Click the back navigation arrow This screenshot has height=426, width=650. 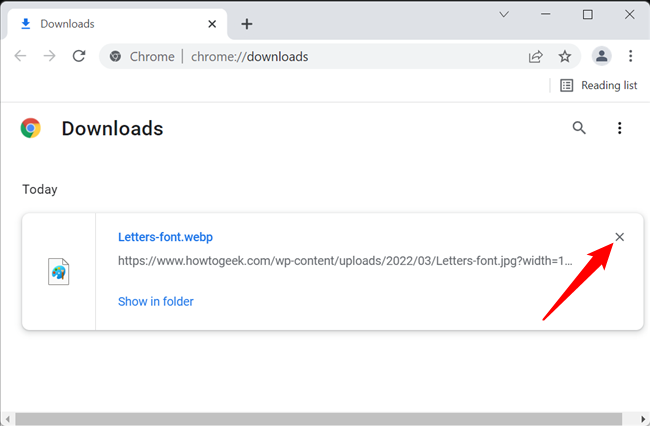point(20,56)
